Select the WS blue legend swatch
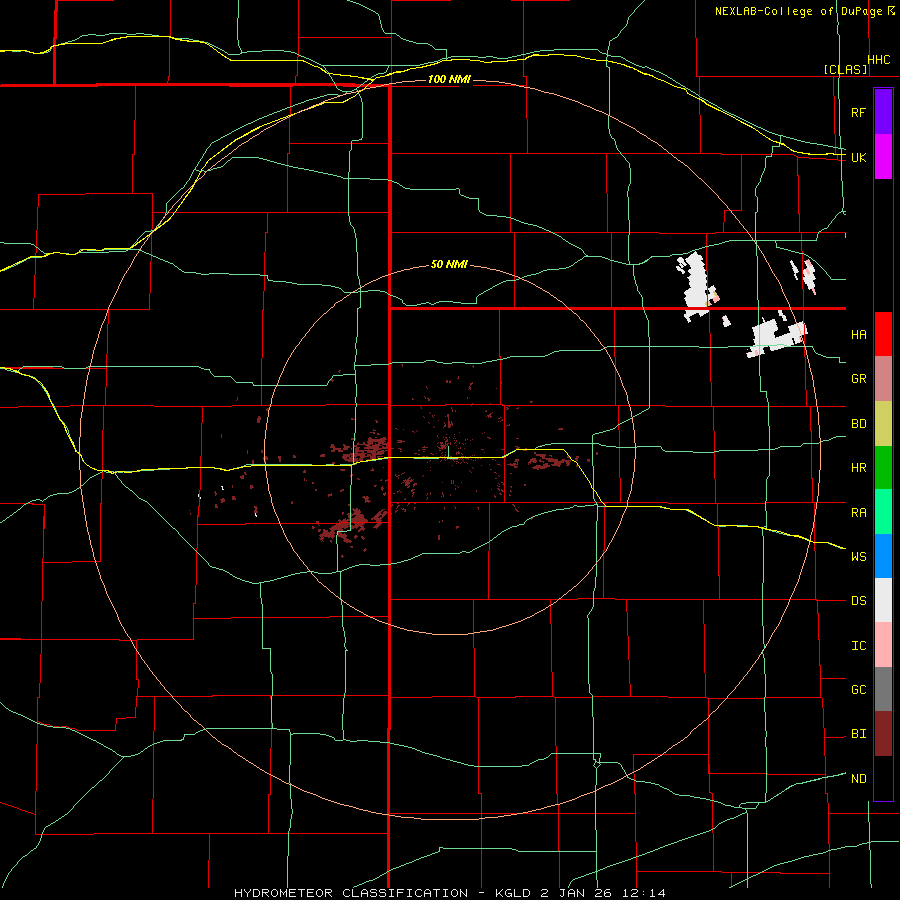Image resolution: width=900 pixels, height=900 pixels. coord(883,556)
